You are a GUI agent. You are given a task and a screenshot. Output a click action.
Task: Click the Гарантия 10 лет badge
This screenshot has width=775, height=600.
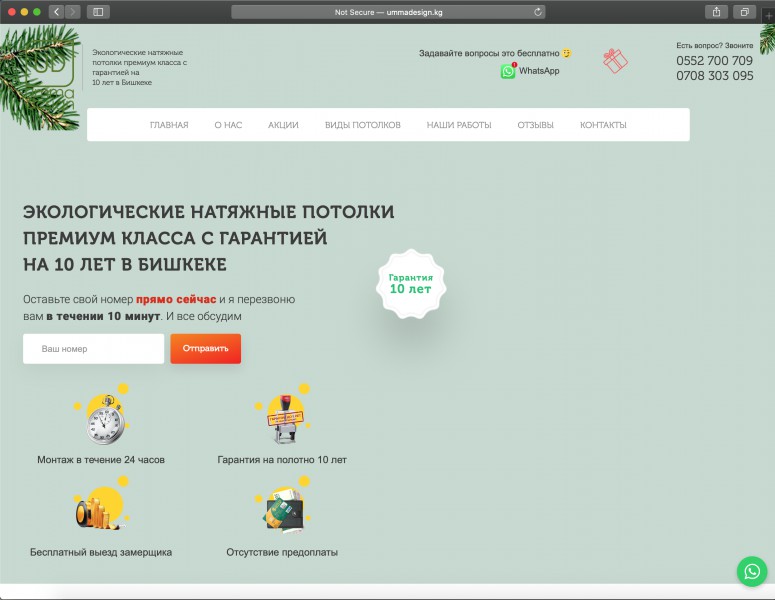coord(411,284)
